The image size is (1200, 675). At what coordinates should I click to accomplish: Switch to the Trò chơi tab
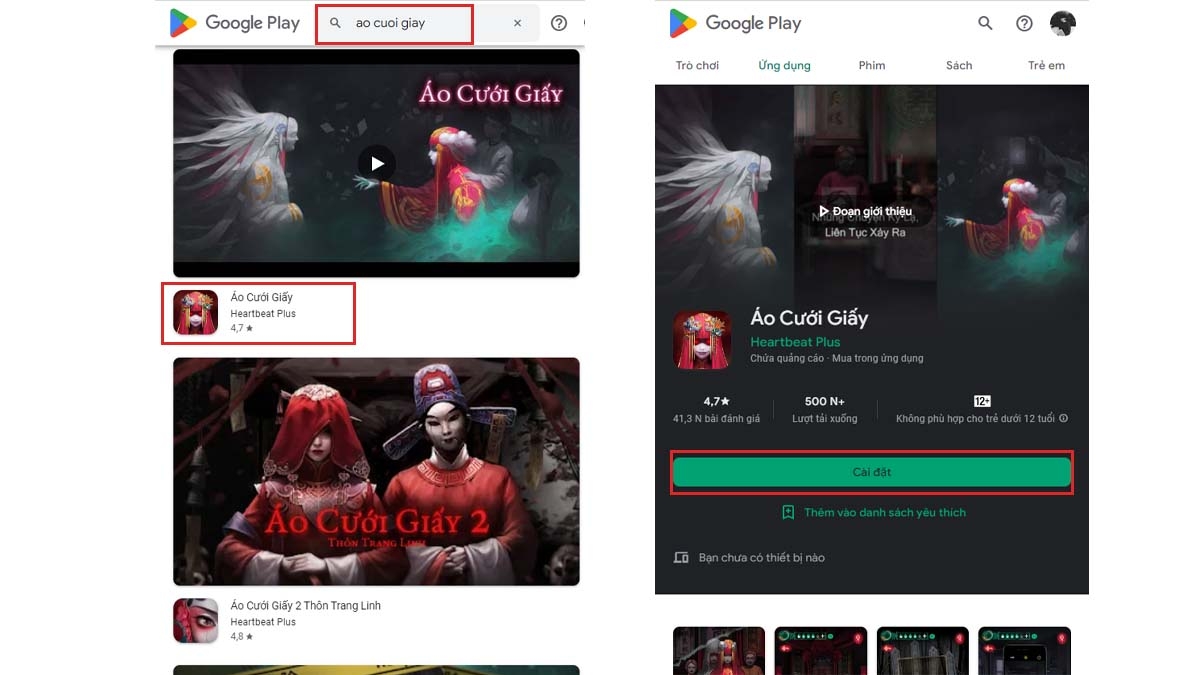click(x=697, y=65)
